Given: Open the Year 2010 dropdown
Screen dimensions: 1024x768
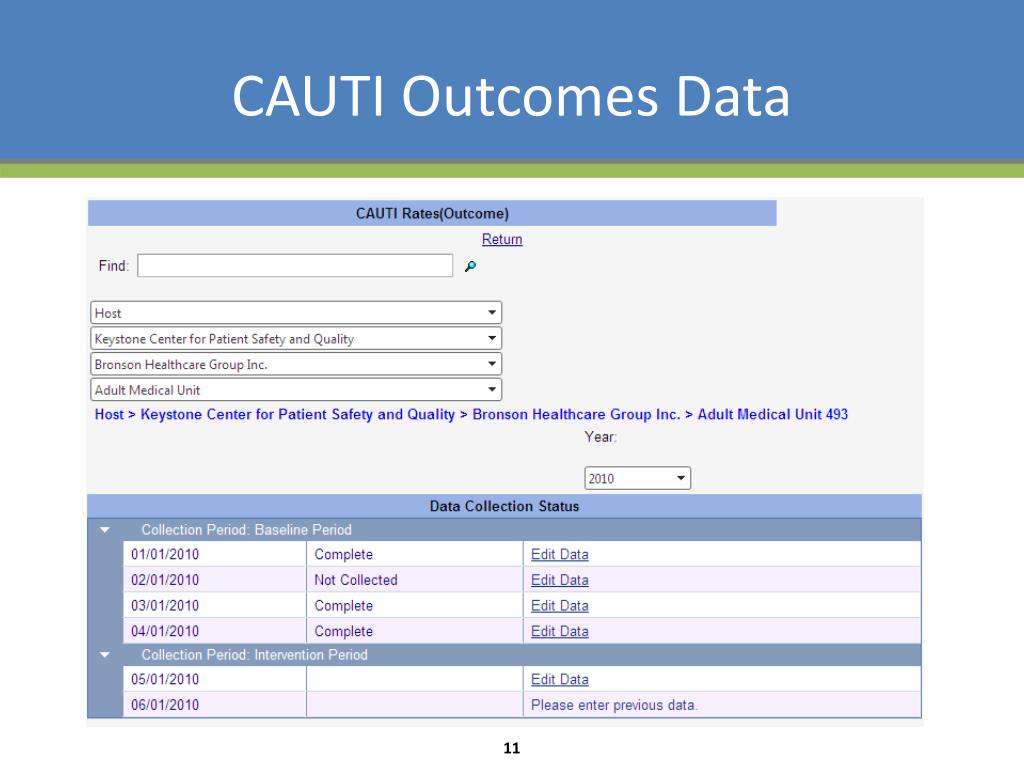Looking at the screenshot, I should point(637,478).
